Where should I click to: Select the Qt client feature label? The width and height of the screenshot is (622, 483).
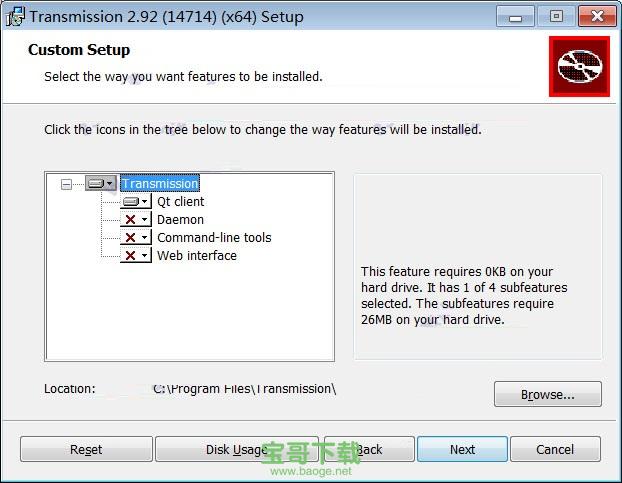click(x=180, y=202)
